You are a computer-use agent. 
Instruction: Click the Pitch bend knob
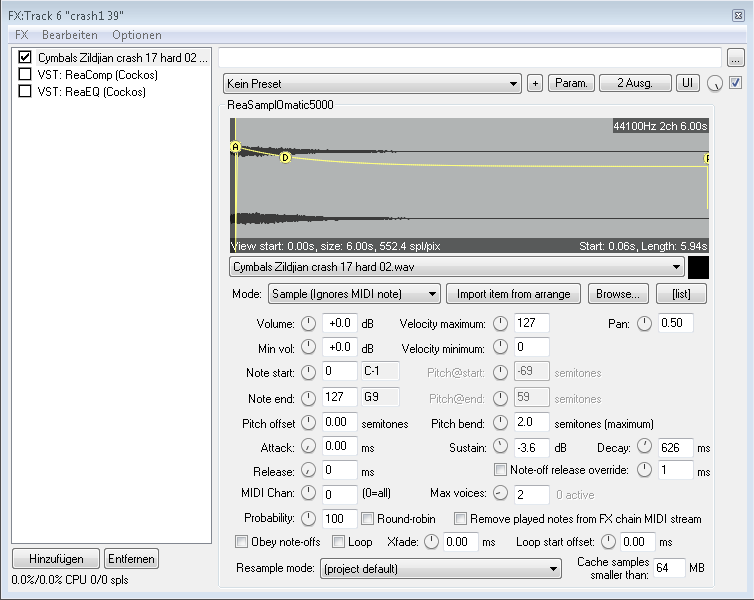pyautogui.click(x=501, y=423)
